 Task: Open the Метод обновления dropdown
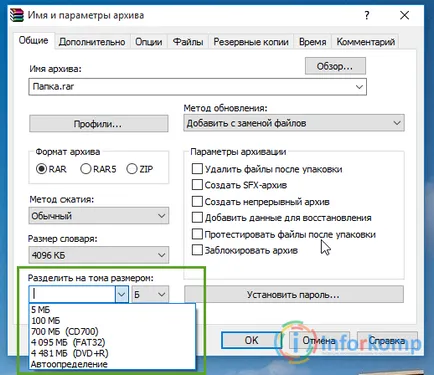pyautogui.click(x=294, y=123)
